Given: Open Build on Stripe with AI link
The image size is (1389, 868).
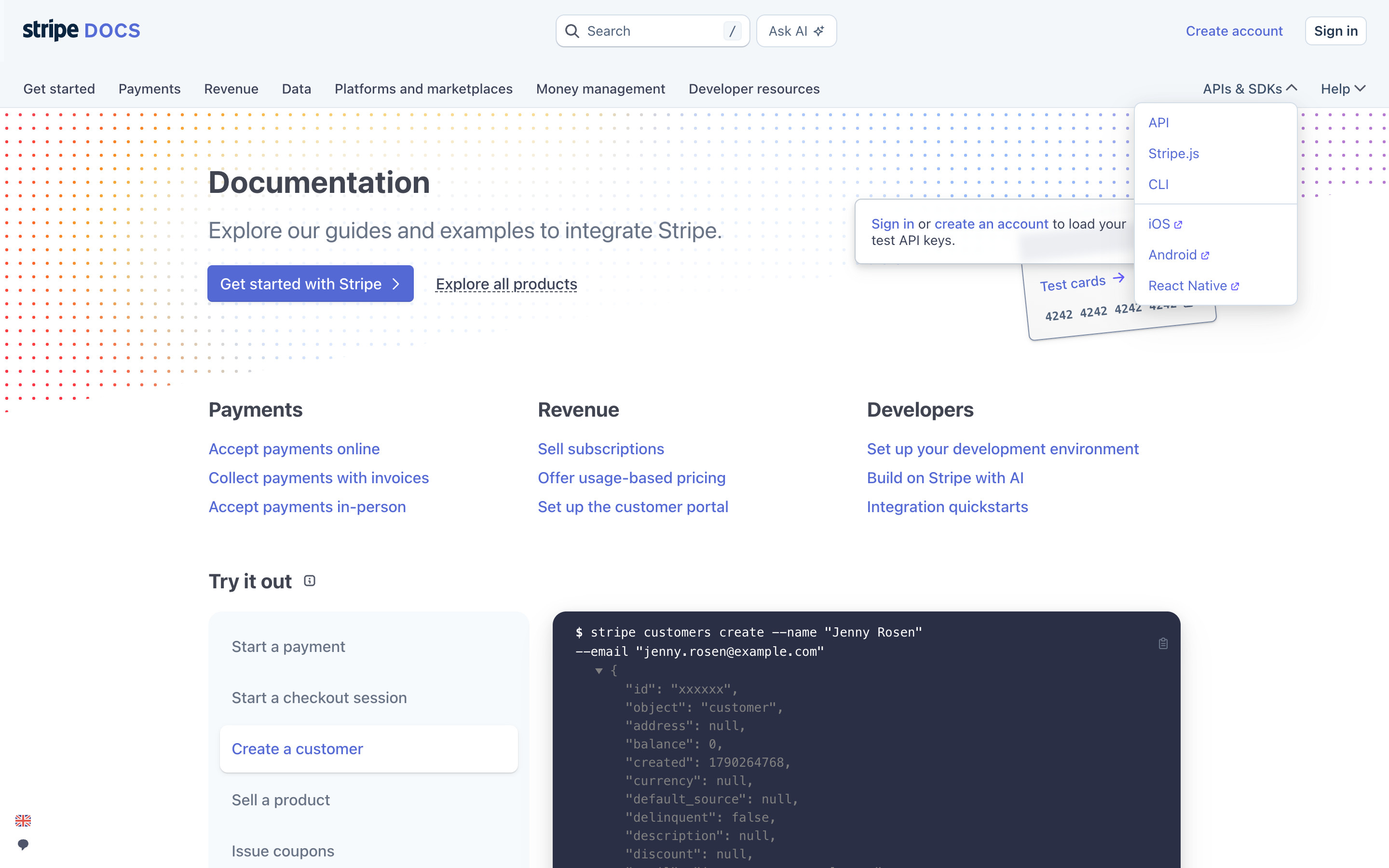Looking at the screenshot, I should 945,477.
